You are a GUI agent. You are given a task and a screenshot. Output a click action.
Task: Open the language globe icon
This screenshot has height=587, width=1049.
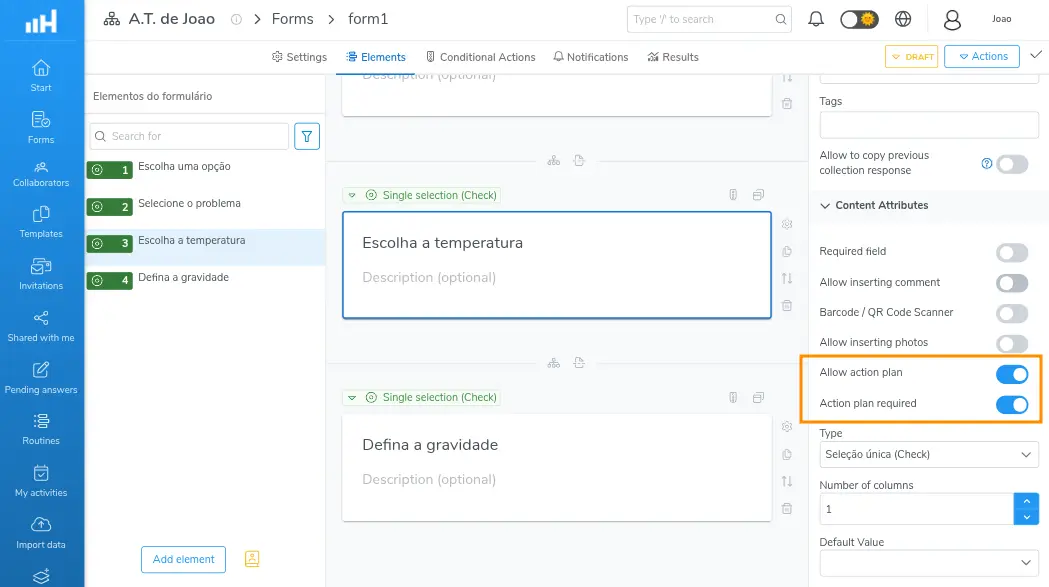point(903,19)
